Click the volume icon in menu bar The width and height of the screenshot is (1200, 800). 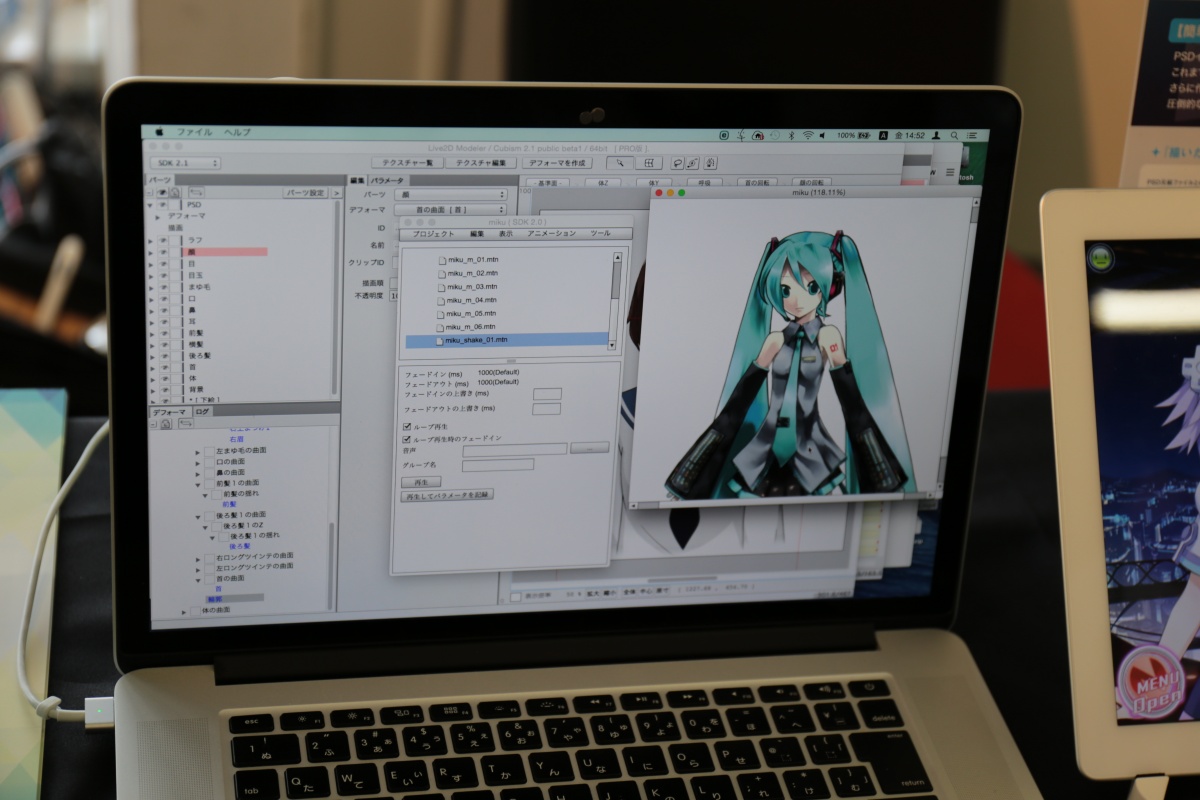822,135
